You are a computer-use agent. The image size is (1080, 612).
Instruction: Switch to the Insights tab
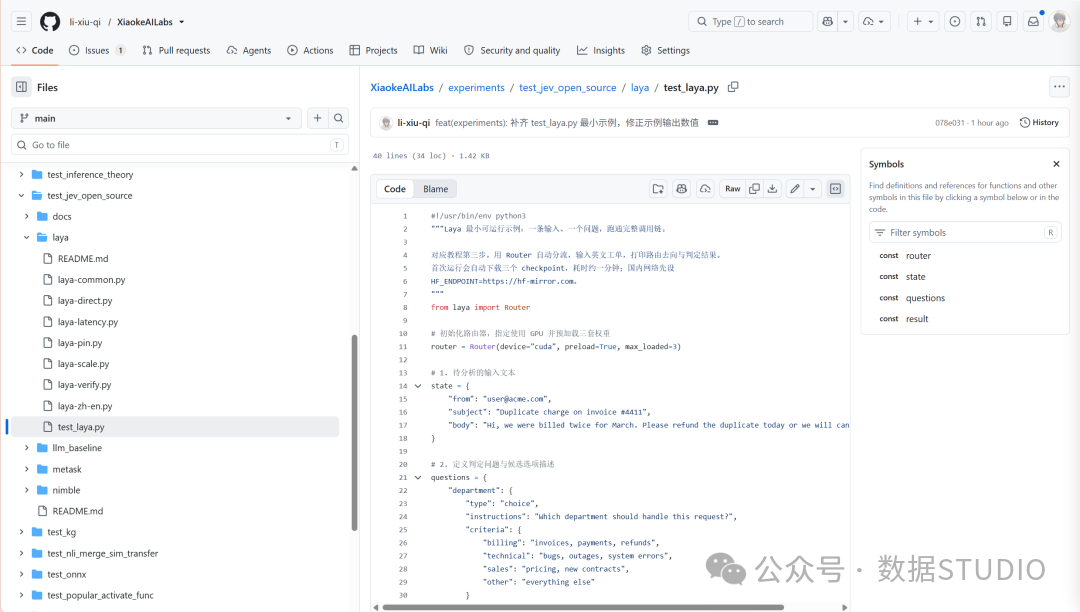pos(601,50)
